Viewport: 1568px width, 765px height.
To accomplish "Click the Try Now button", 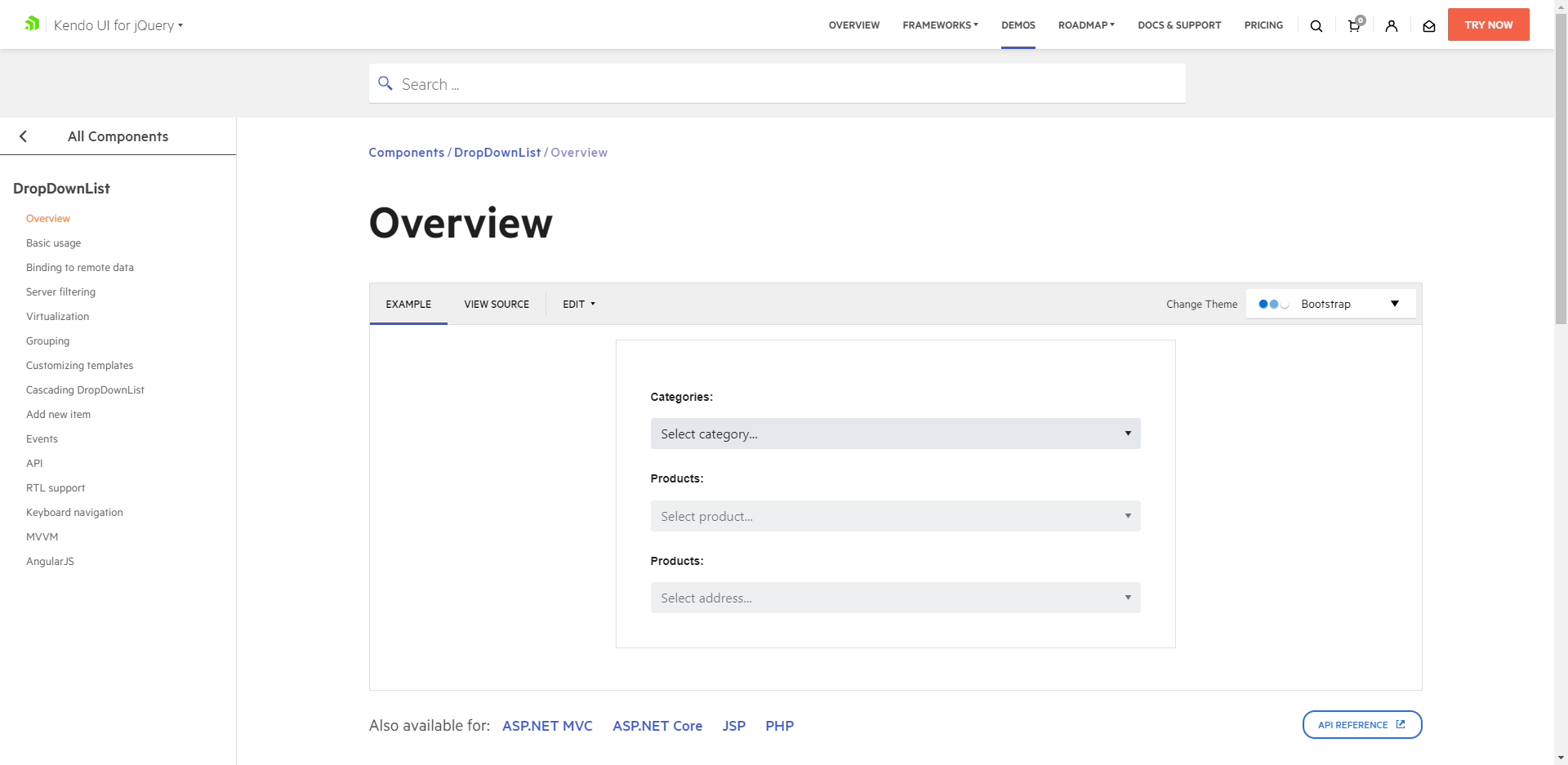I will click(x=1488, y=24).
